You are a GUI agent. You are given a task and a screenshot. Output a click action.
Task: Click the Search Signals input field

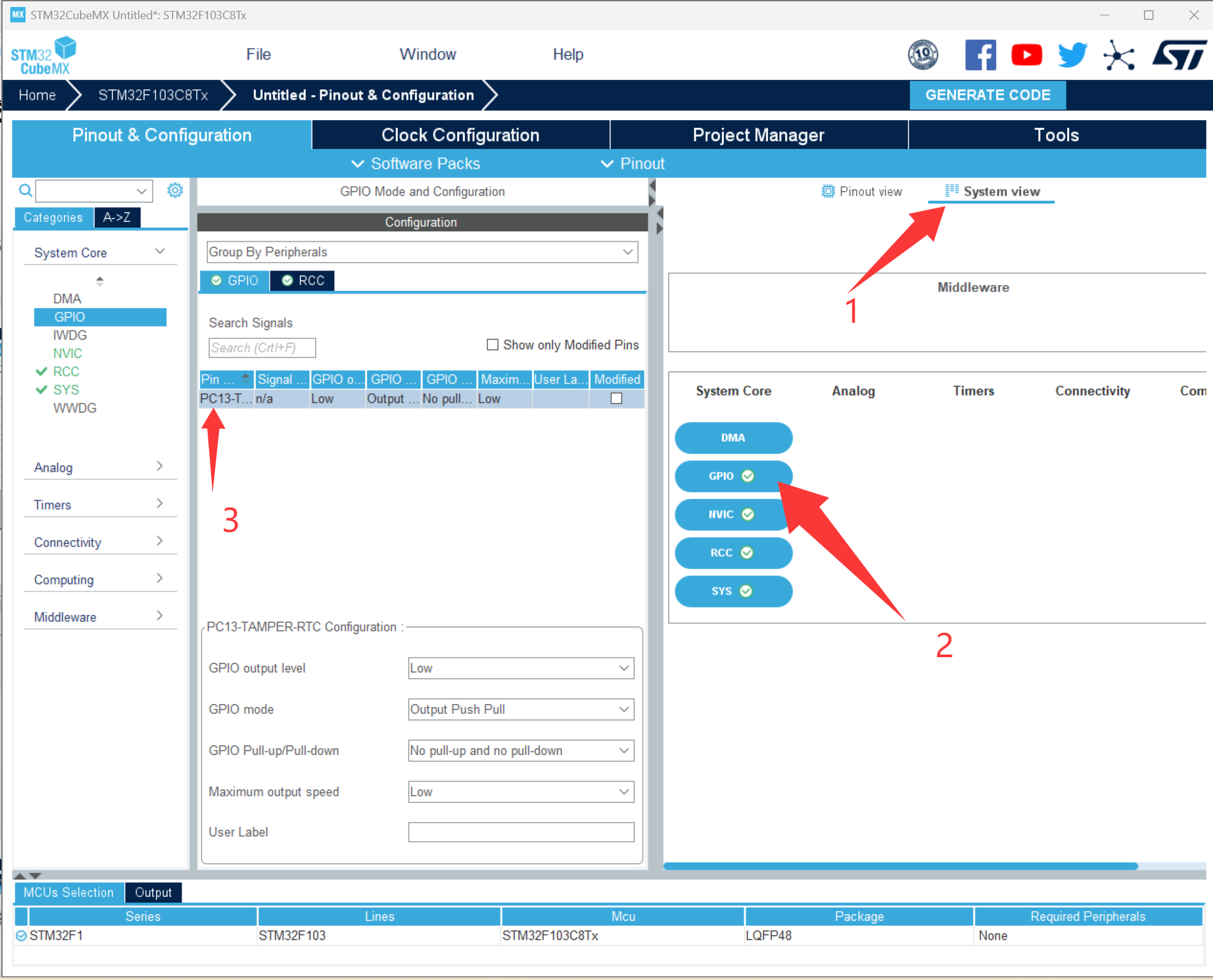point(262,348)
